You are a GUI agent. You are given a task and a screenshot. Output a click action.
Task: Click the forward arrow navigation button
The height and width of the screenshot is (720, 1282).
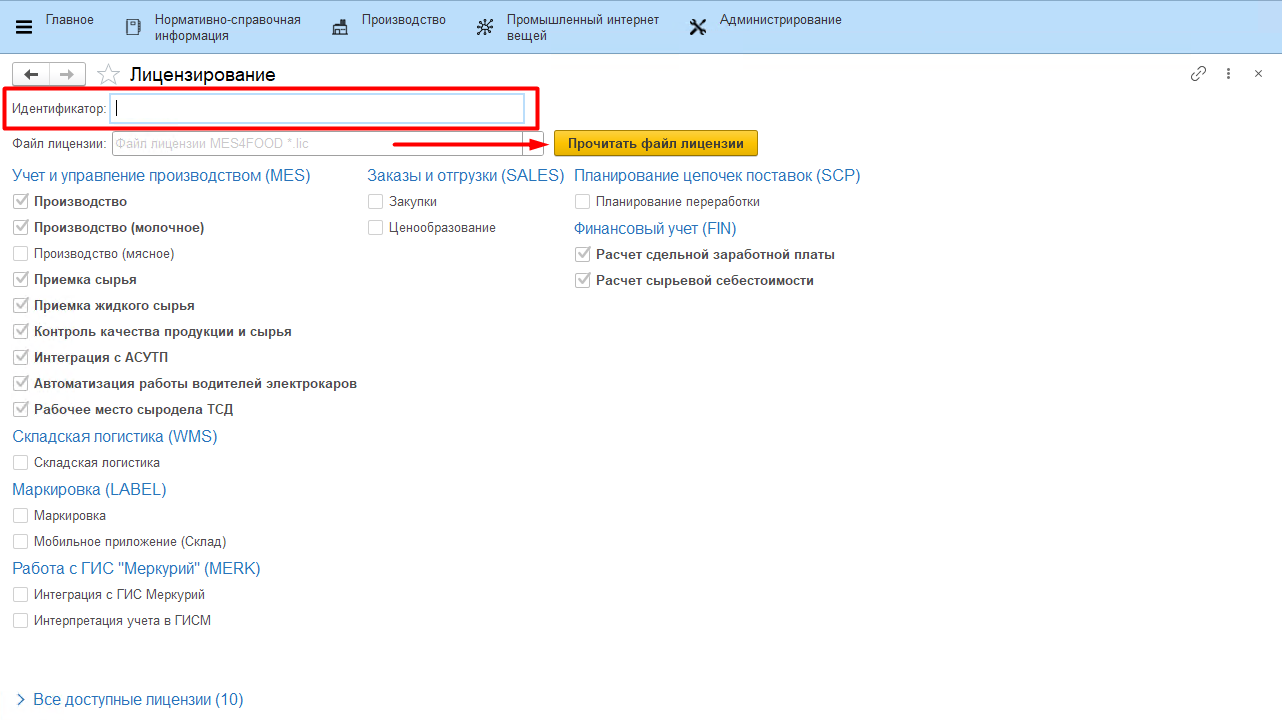67,74
